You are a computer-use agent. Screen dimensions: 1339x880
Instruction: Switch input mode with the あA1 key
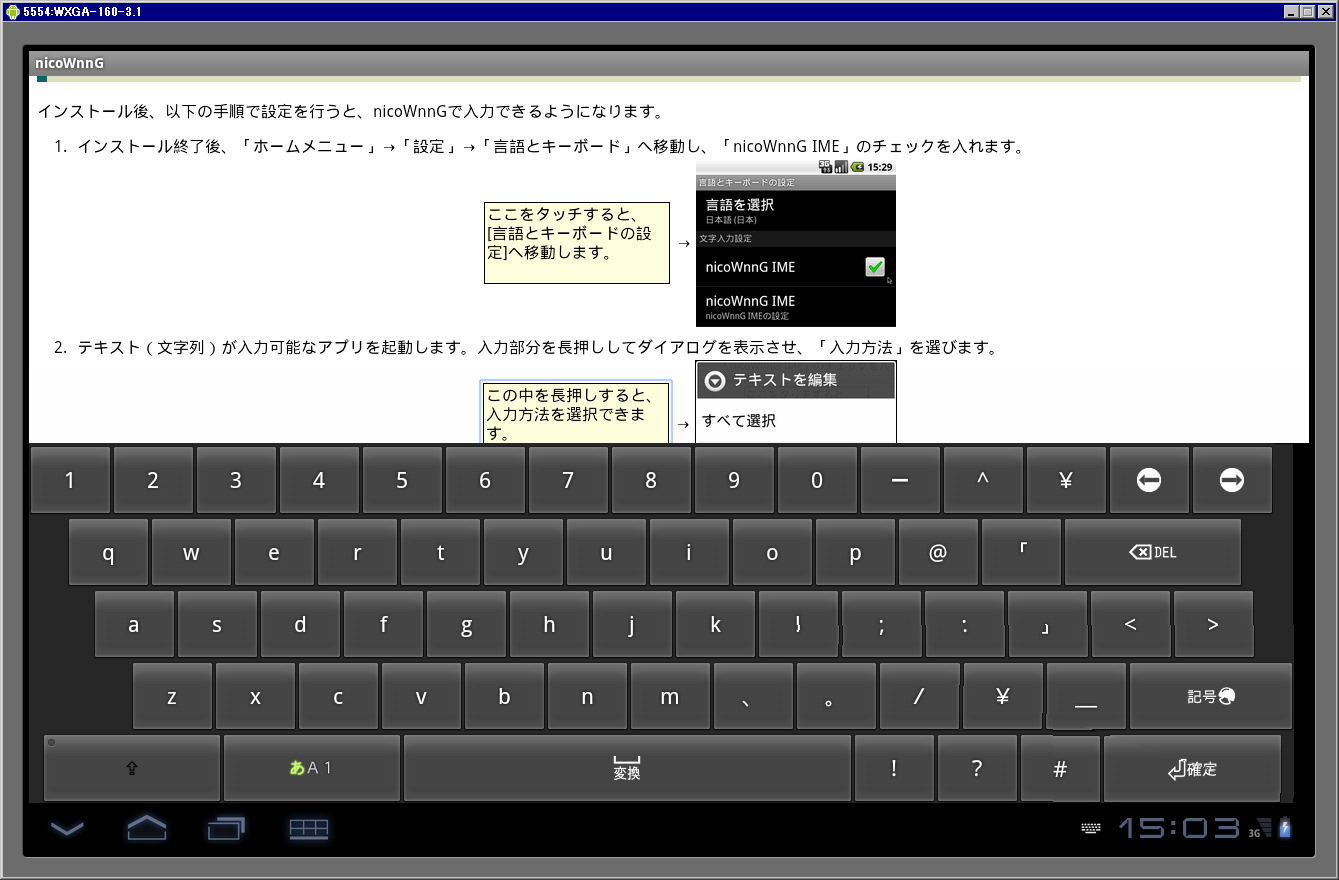(311, 768)
